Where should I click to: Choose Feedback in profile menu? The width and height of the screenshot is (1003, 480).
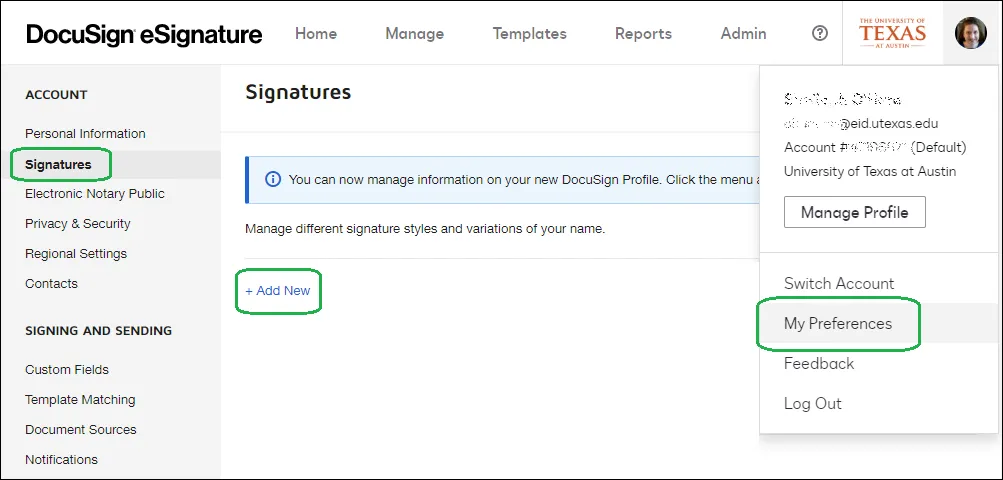click(x=819, y=364)
